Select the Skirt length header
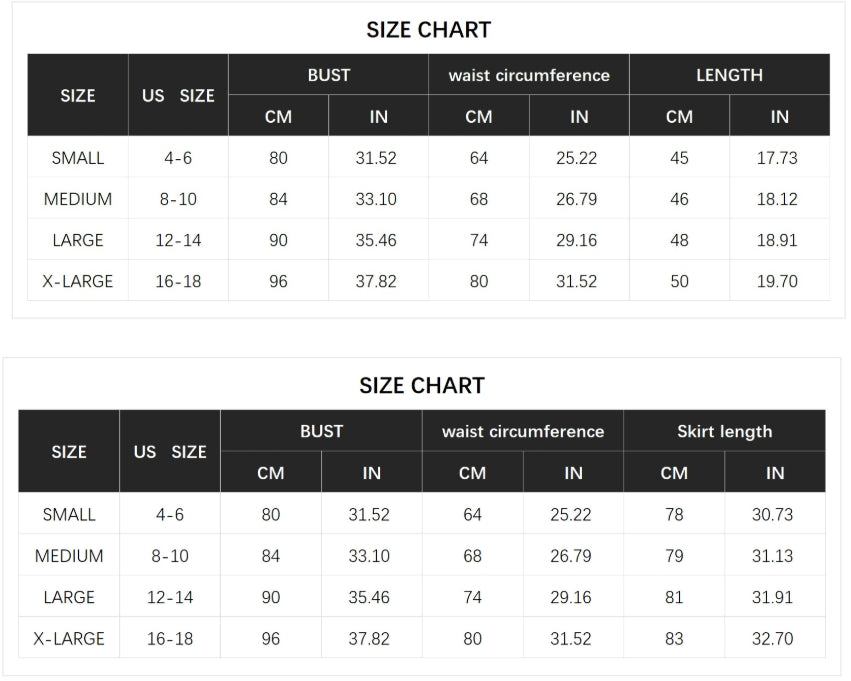This screenshot has width=851, height=681. [724, 431]
